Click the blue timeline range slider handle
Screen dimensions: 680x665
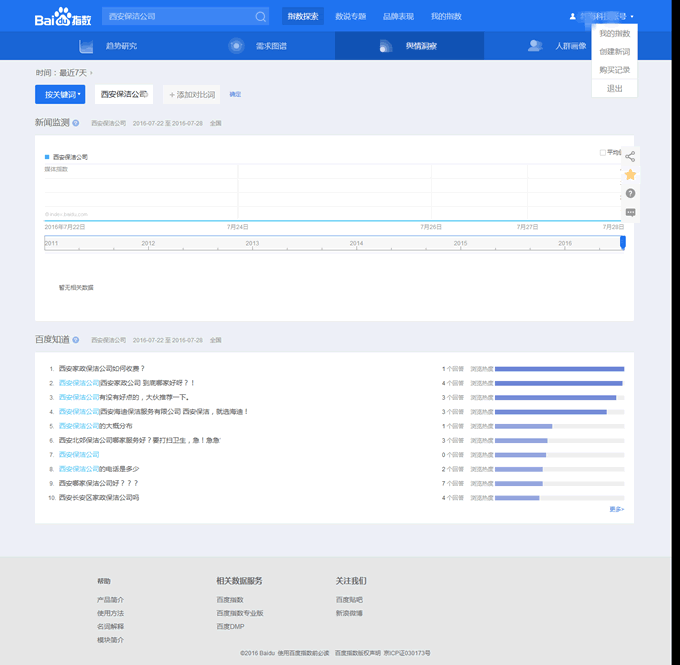[623, 242]
